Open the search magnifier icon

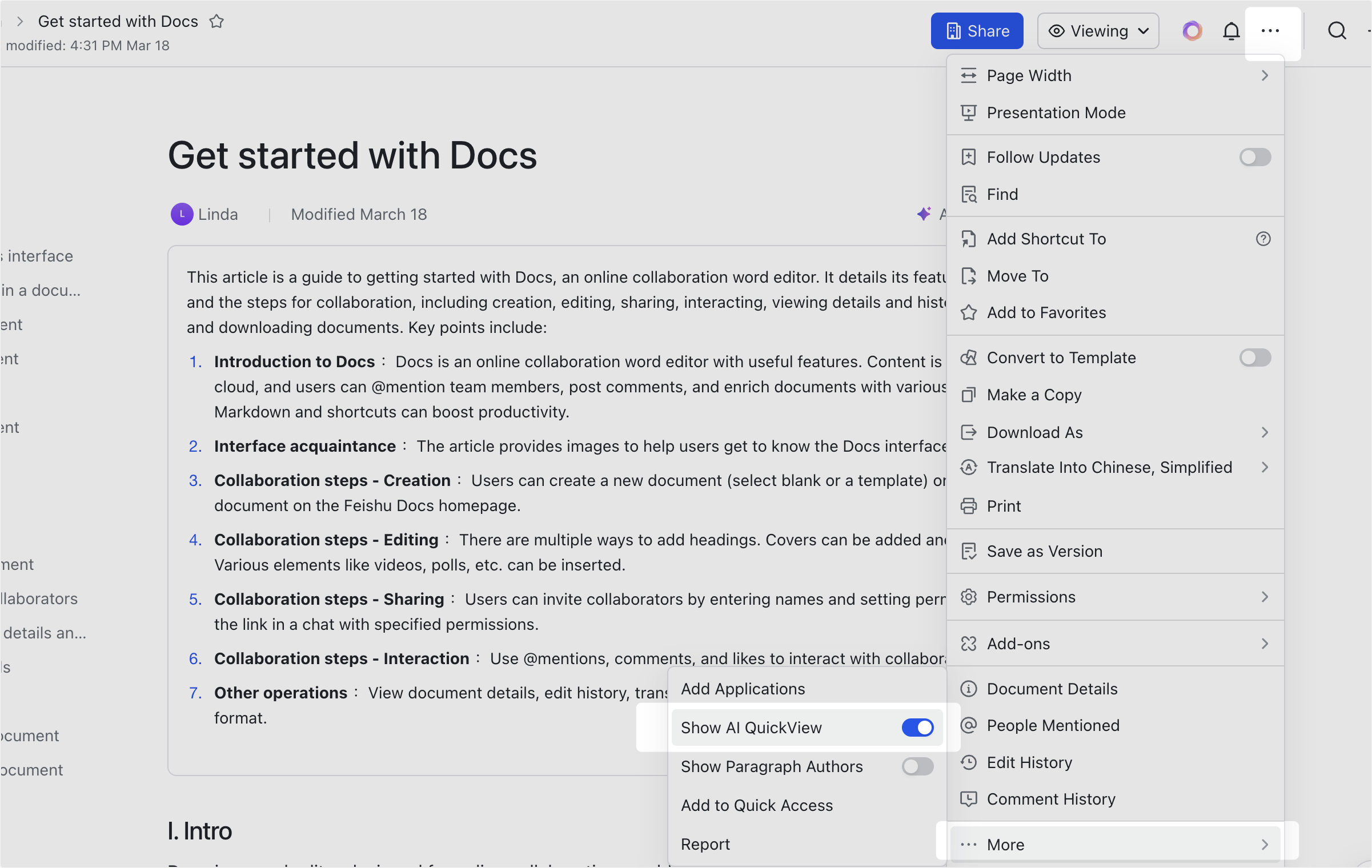click(x=1337, y=31)
